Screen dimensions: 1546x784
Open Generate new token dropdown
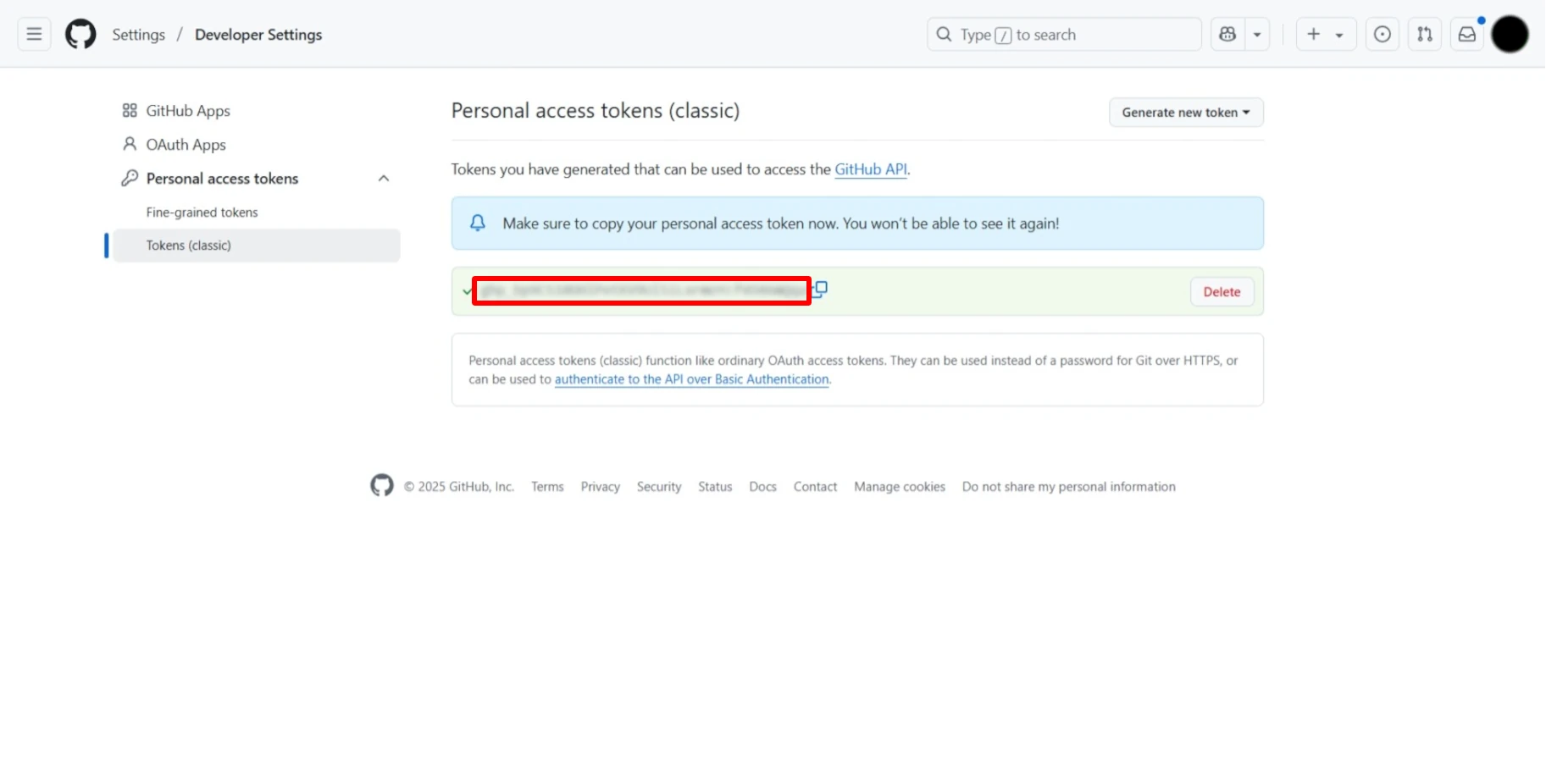(x=1185, y=113)
